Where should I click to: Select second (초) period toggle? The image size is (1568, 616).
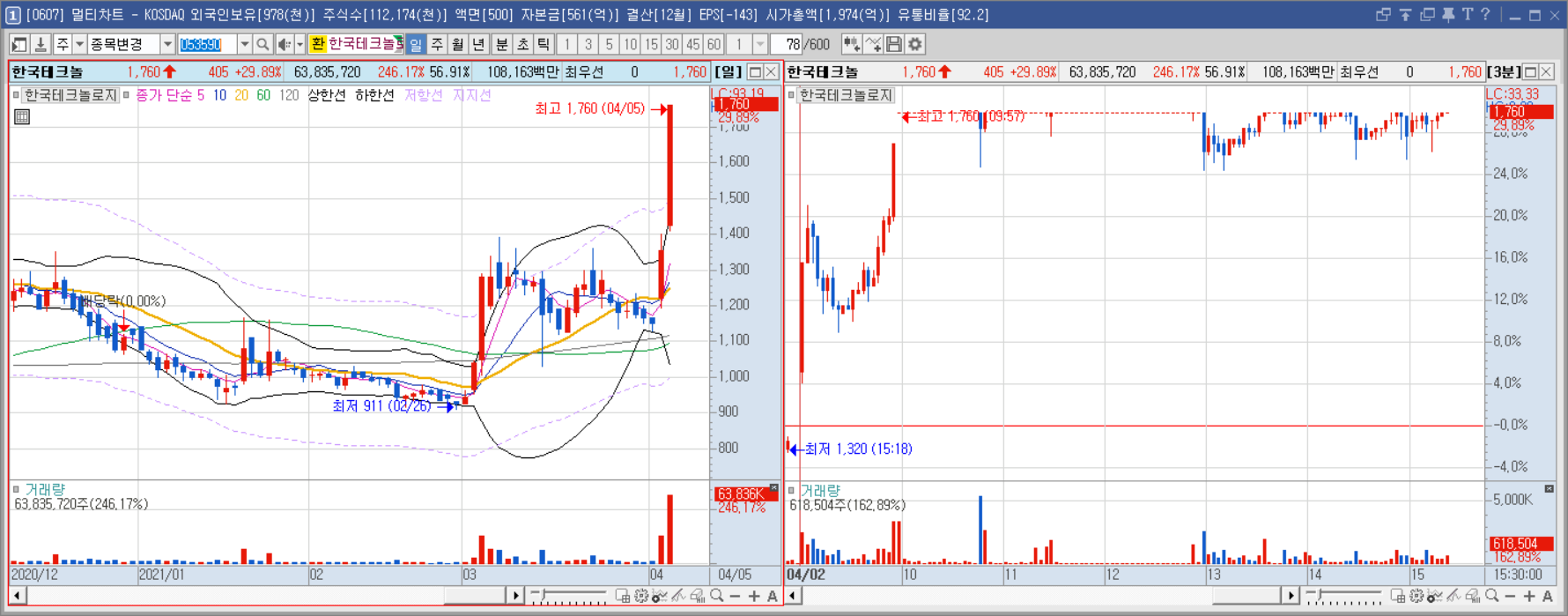pyautogui.click(x=523, y=44)
